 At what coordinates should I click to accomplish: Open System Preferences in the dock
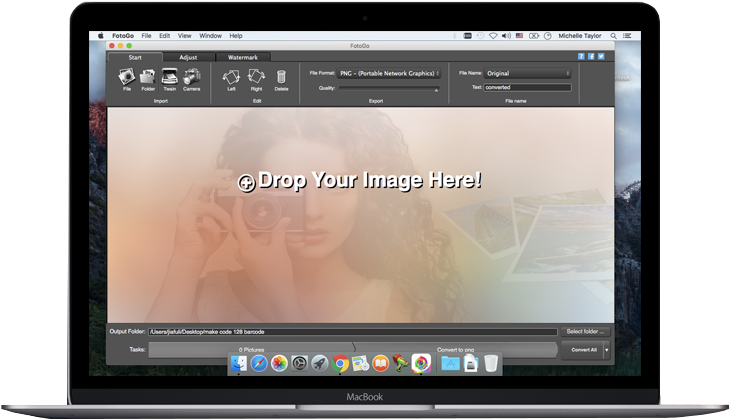[299, 363]
